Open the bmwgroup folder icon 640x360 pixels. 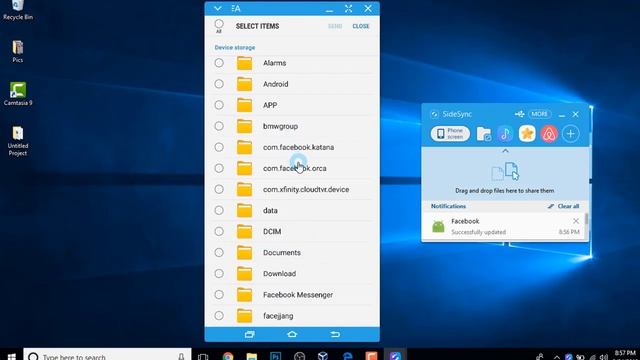[244, 126]
